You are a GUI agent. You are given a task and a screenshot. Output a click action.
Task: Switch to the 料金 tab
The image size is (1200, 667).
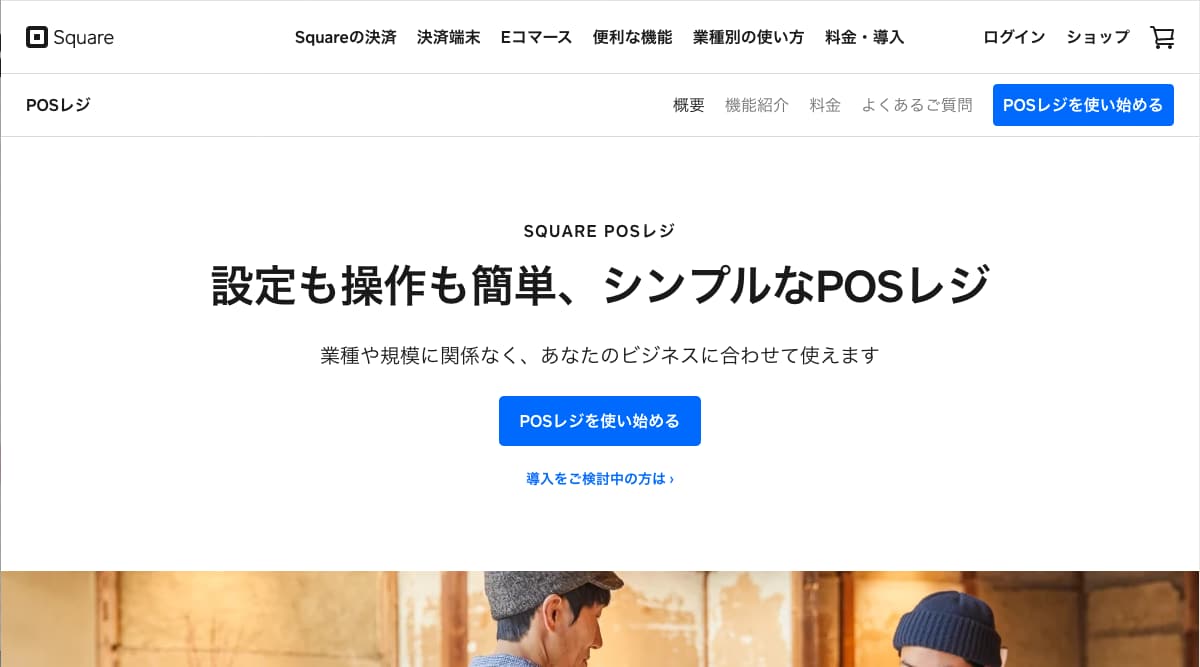[x=825, y=105]
